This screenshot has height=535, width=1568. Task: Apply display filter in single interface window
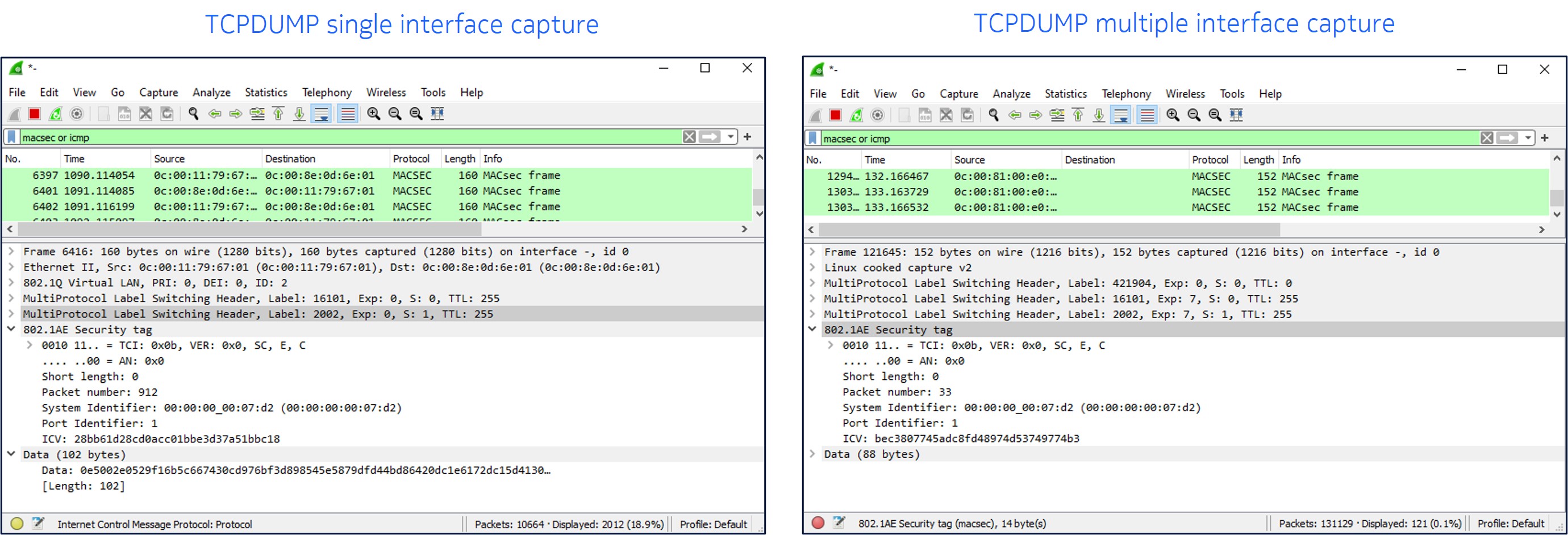(710, 137)
